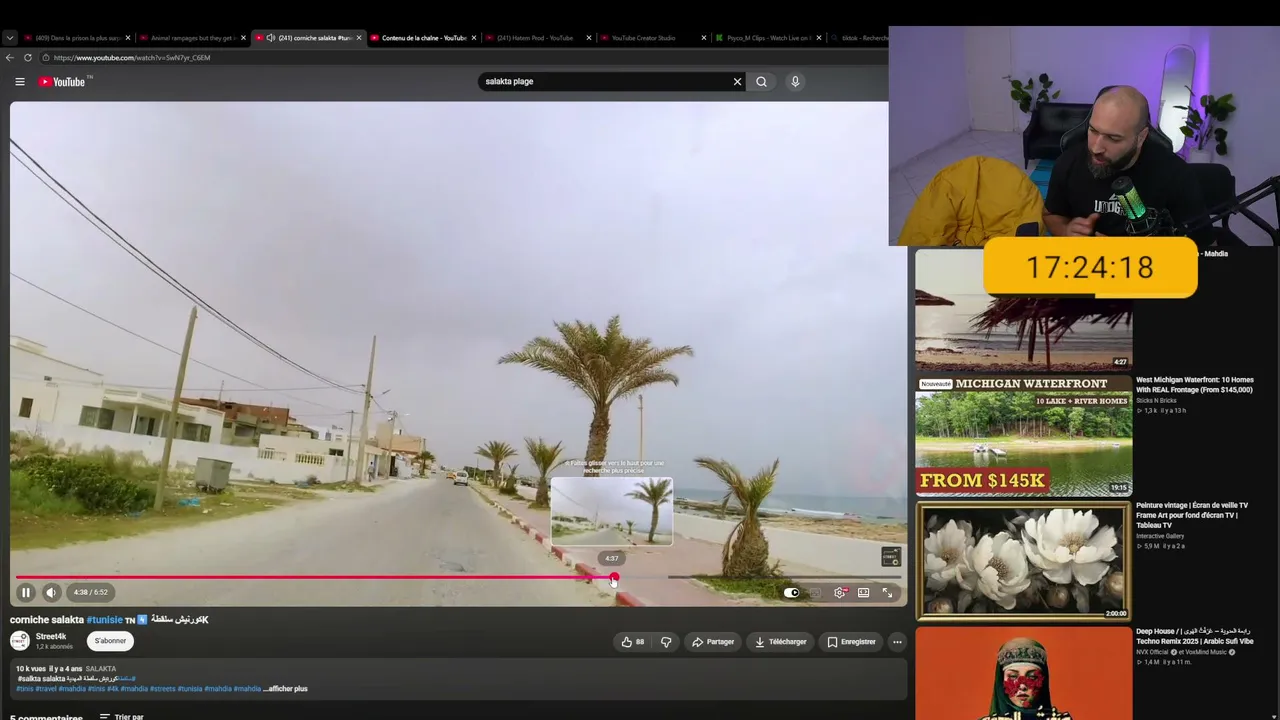This screenshot has width=1280, height=720.
Task: Download the video via Télécharger
Action: click(x=780, y=642)
